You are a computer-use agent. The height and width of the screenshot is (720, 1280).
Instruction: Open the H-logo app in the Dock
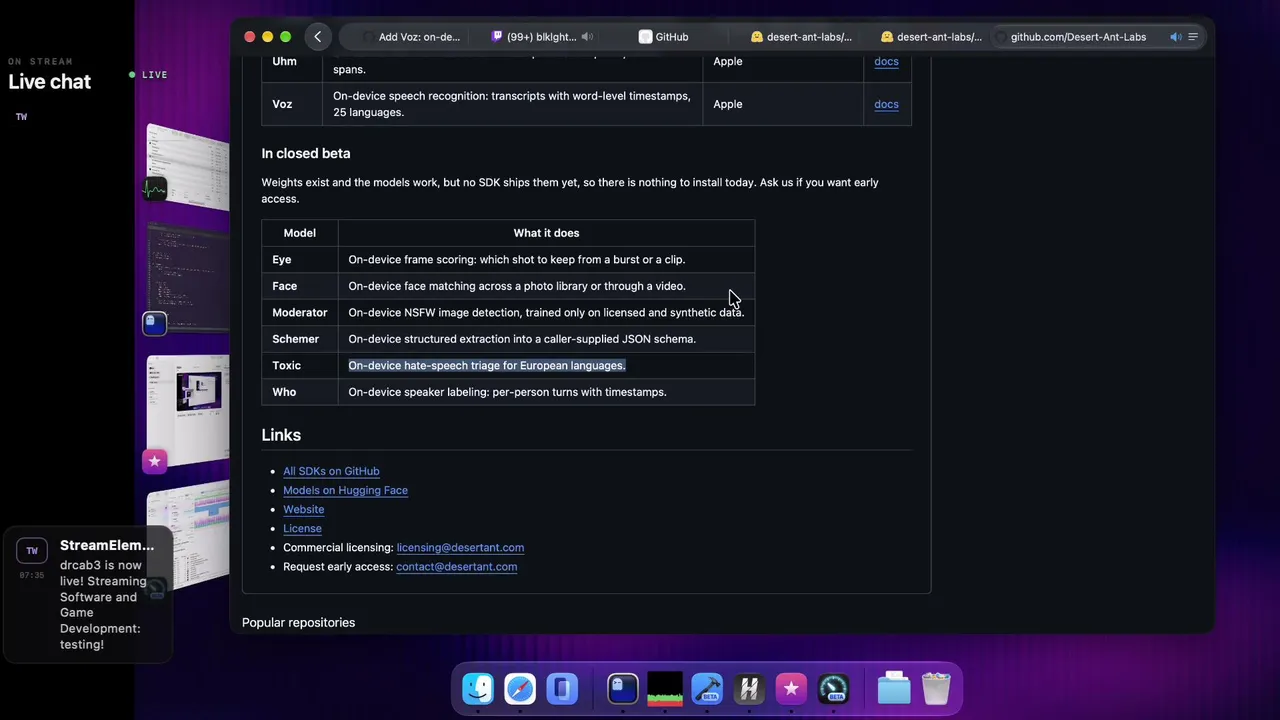[x=749, y=688]
